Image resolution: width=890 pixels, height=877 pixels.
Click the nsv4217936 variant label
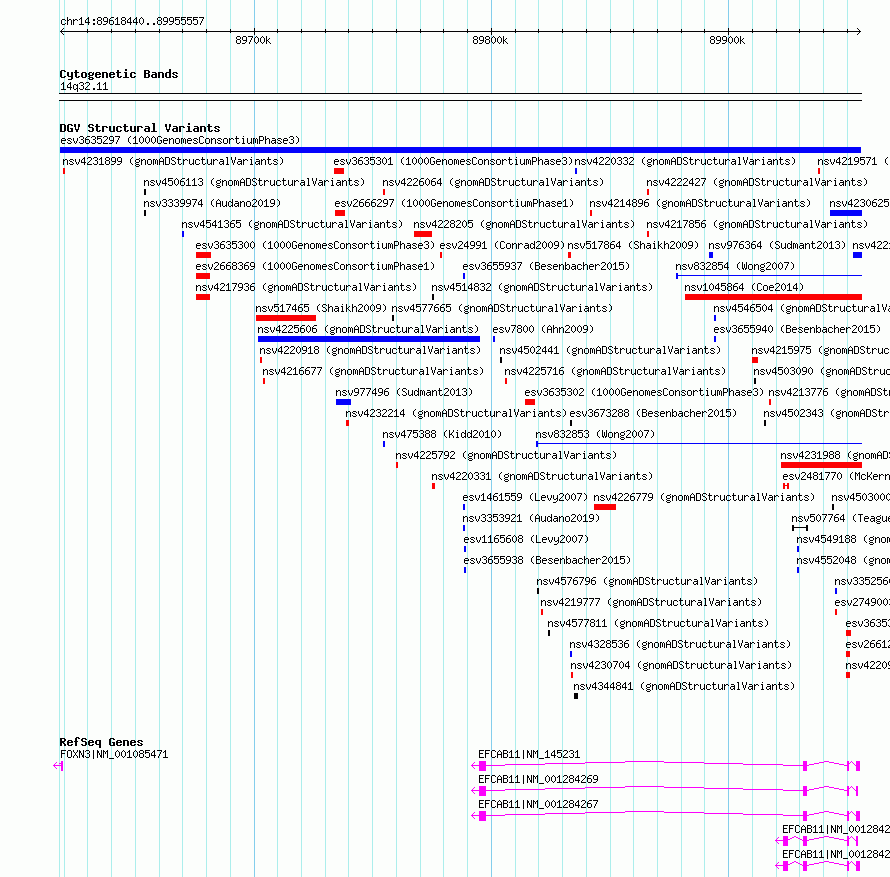click(x=307, y=287)
